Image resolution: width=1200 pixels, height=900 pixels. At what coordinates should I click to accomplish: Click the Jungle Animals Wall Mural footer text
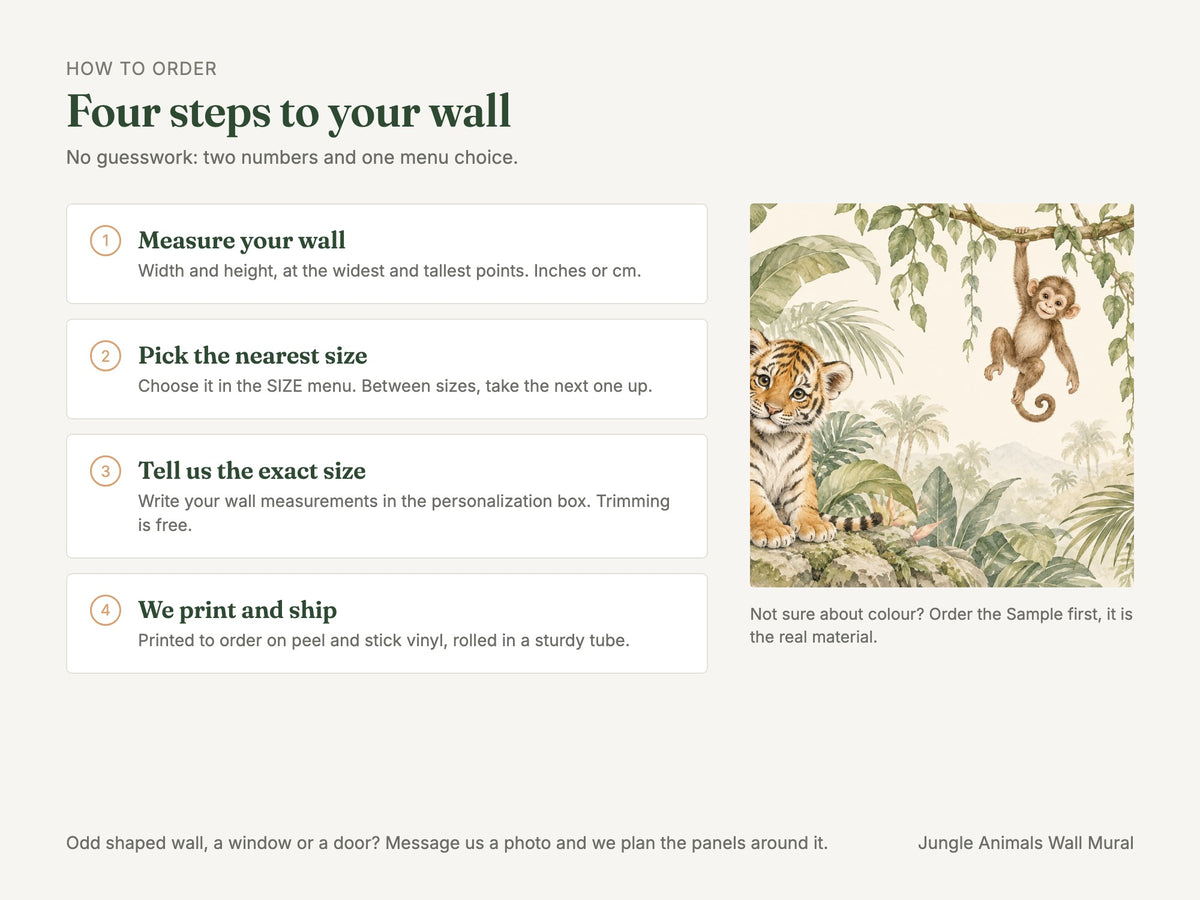click(1026, 843)
